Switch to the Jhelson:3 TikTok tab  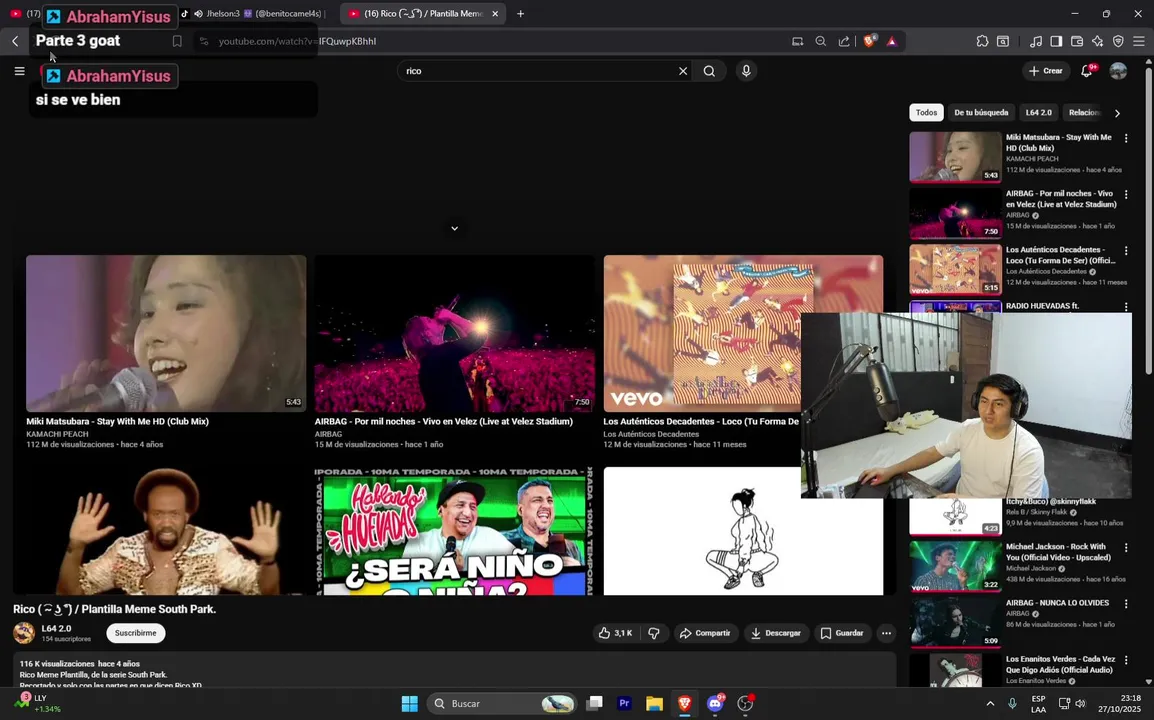coord(252,13)
